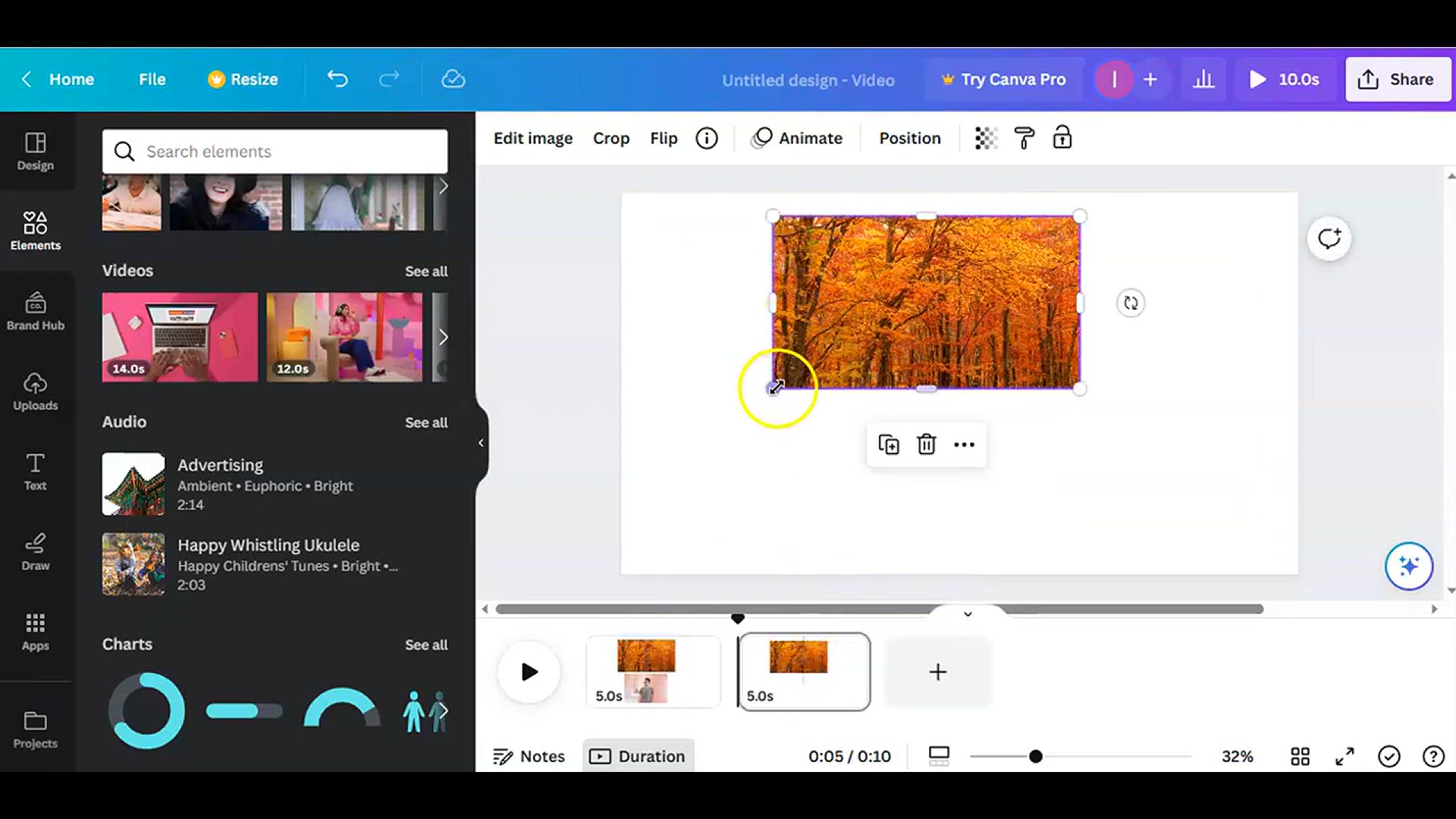This screenshot has height=819, width=1456.
Task: See all Charts
Action: [426, 645]
